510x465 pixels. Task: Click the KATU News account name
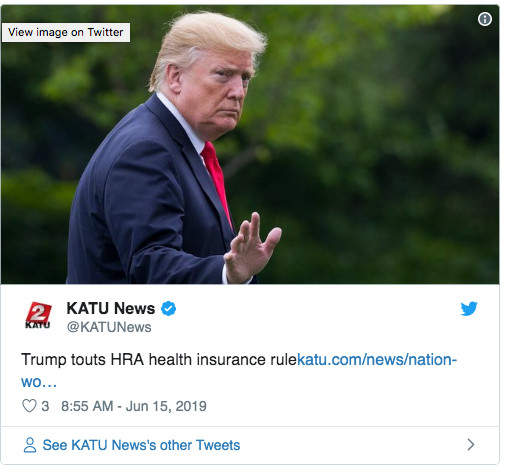pos(111,308)
